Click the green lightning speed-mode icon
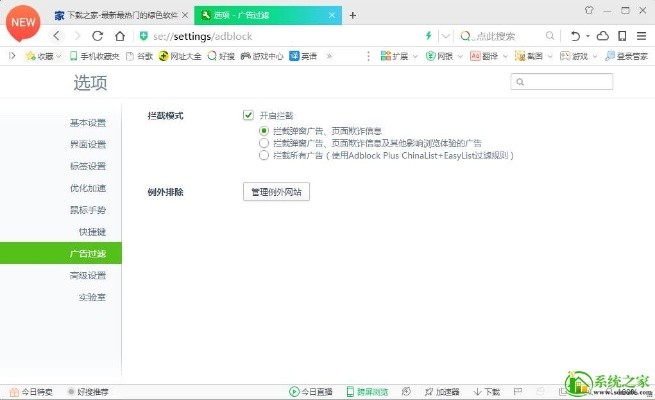The height and width of the screenshot is (400, 655). (x=429, y=36)
